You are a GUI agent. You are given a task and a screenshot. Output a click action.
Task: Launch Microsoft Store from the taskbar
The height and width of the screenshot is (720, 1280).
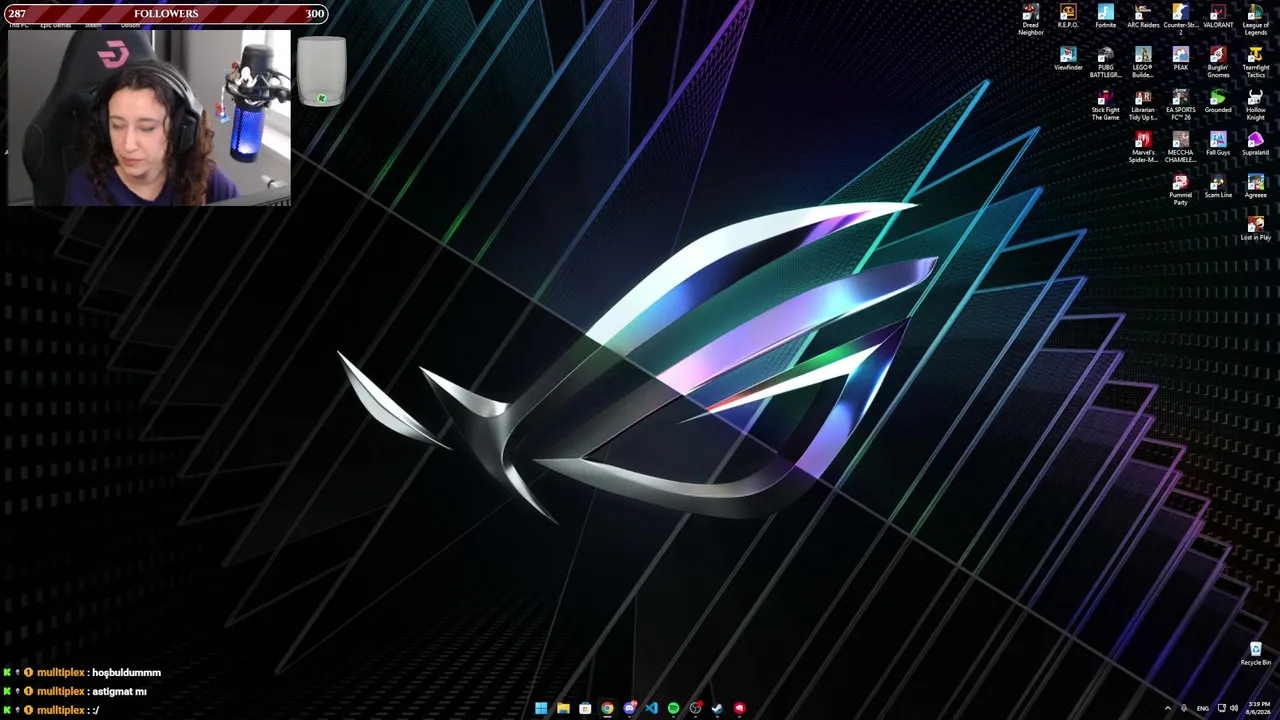585,708
